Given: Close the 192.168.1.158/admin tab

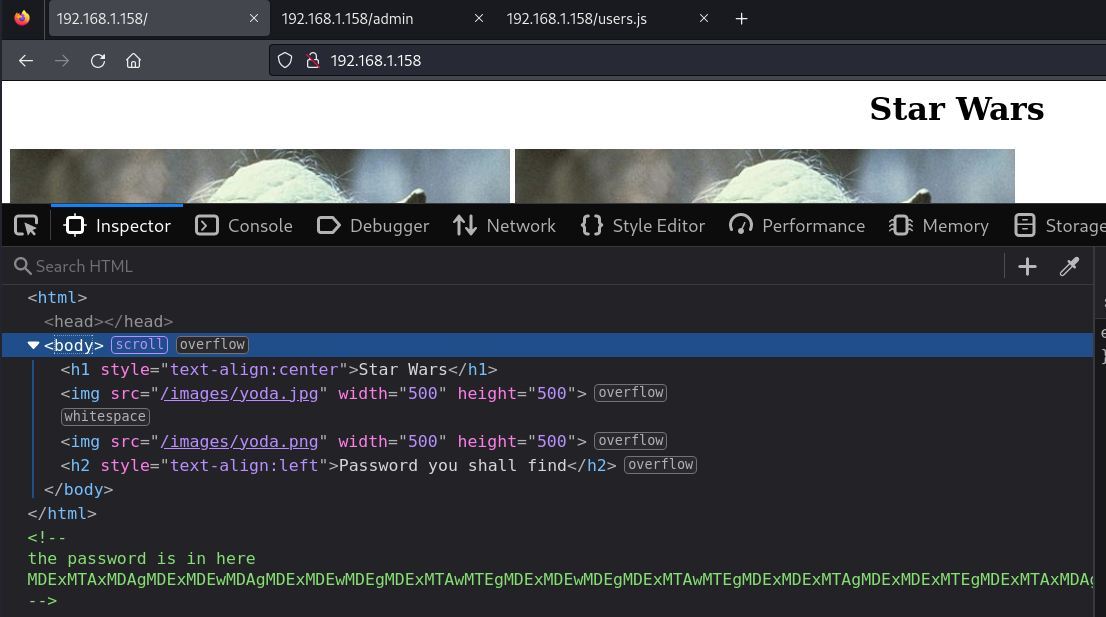Looking at the screenshot, I should pos(479,18).
